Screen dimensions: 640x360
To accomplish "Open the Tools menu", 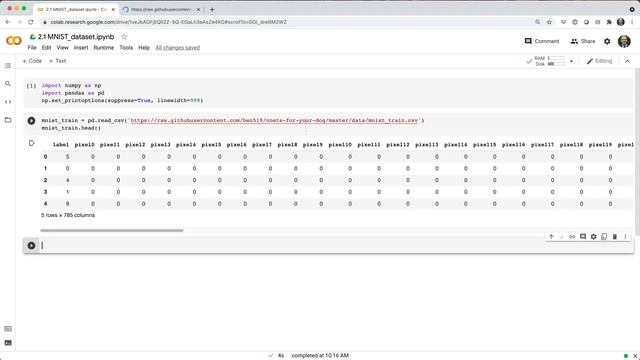I will tap(126, 48).
